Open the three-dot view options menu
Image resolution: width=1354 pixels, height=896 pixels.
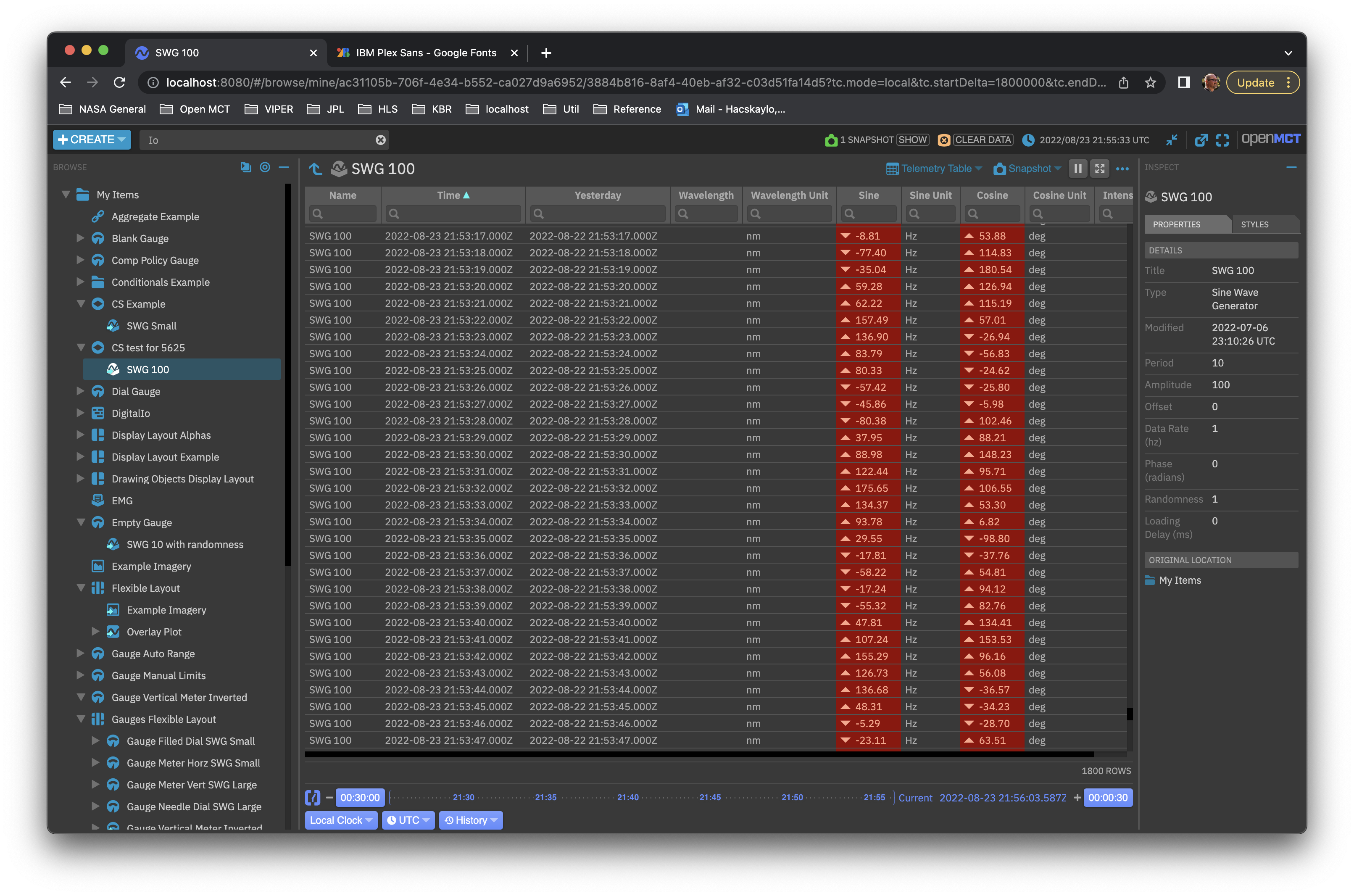pos(1122,168)
